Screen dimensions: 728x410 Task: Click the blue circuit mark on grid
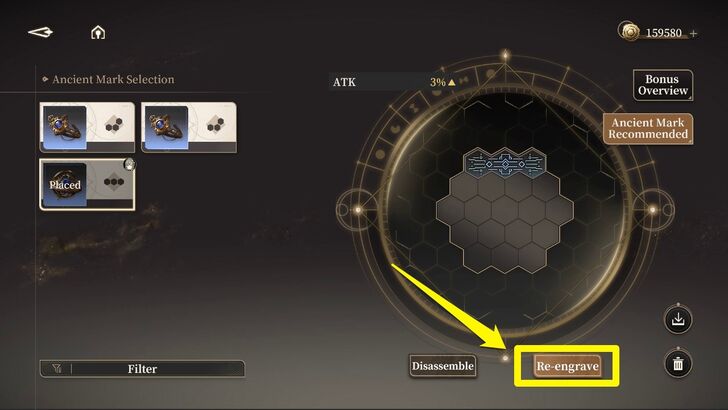[505, 163]
